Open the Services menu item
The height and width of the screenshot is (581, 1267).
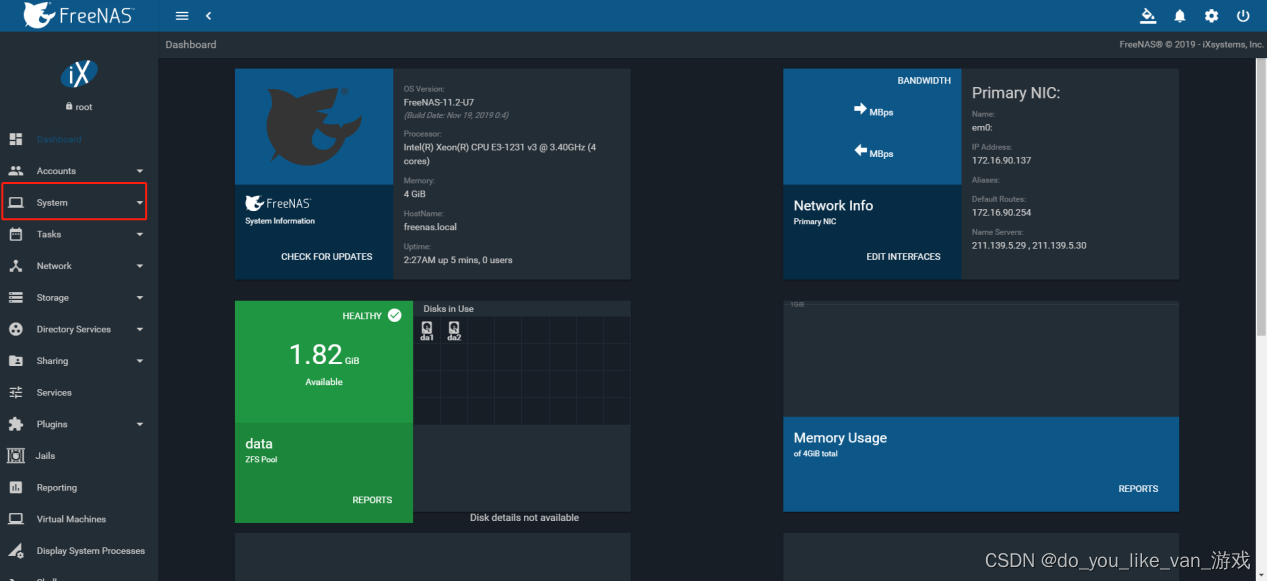pyautogui.click(x=79, y=392)
